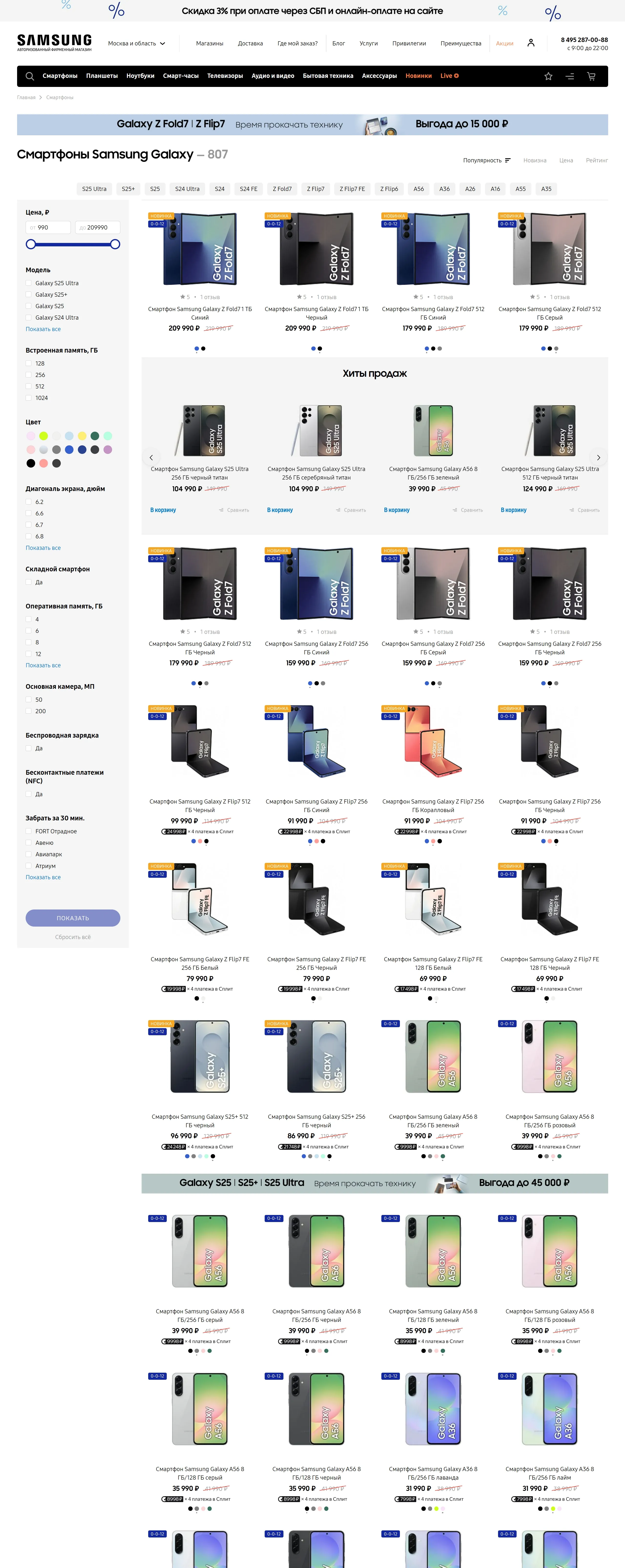The image size is (625, 1568).
Task: Click the ПОКАЗАТЬ filter button
Action: pyautogui.click(x=73, y=918)
